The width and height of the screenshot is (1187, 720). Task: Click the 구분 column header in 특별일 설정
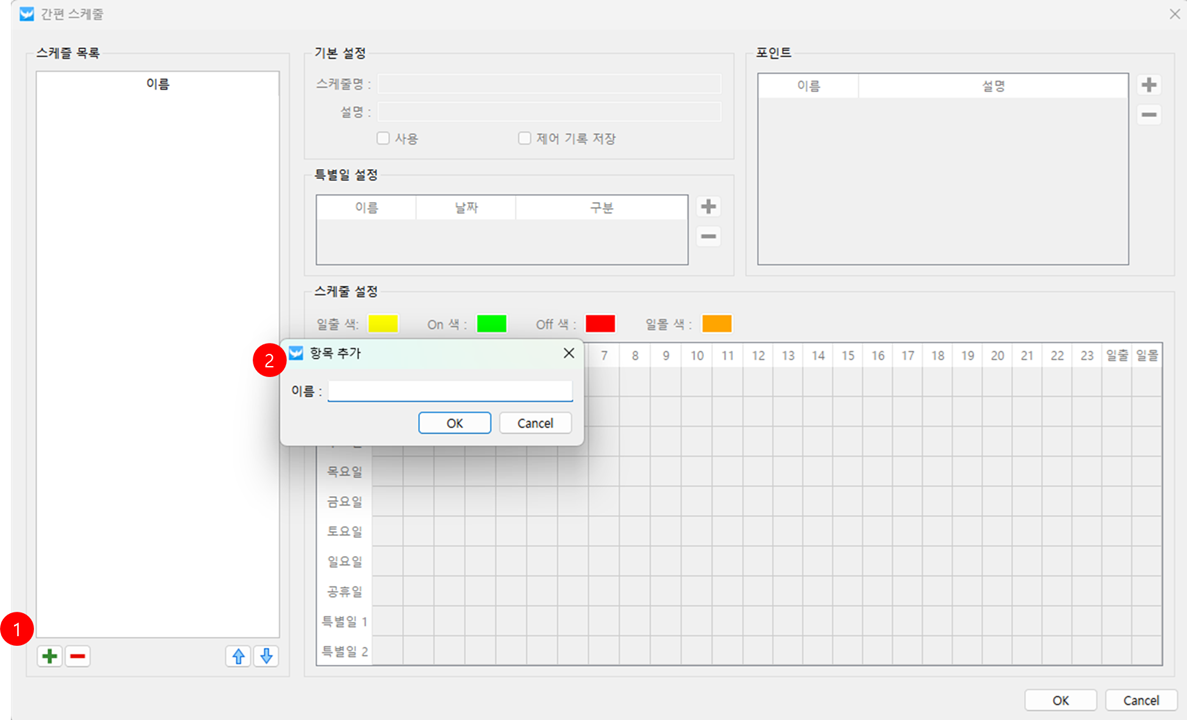tap(601, 208)
